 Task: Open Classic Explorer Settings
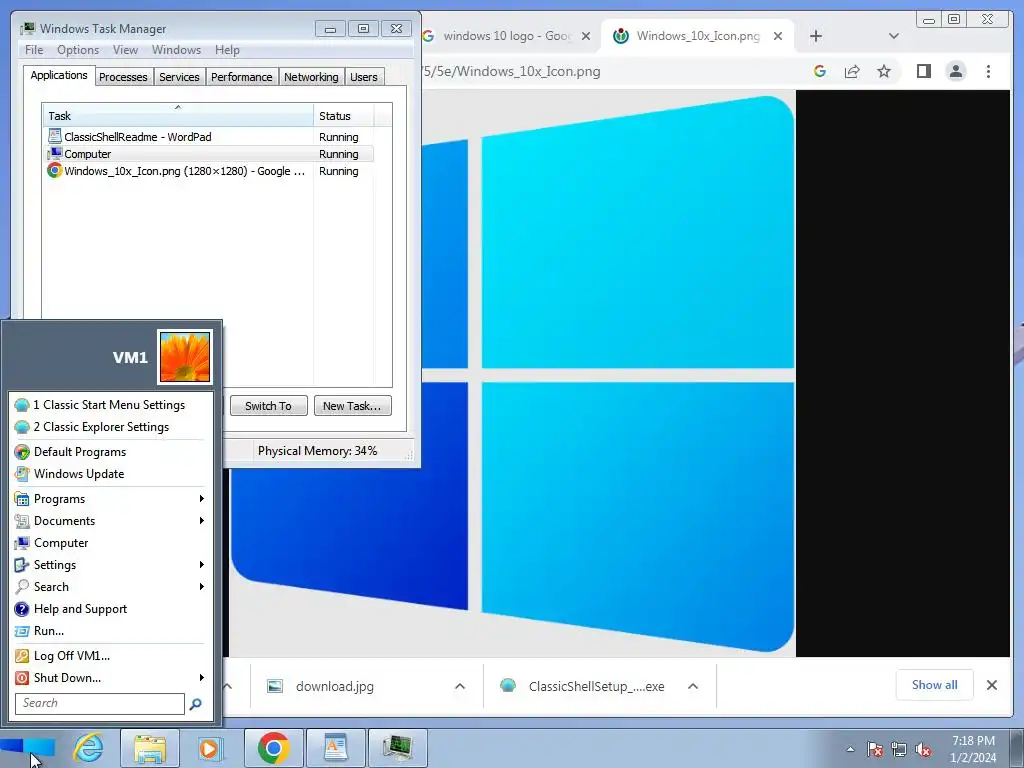110,427
